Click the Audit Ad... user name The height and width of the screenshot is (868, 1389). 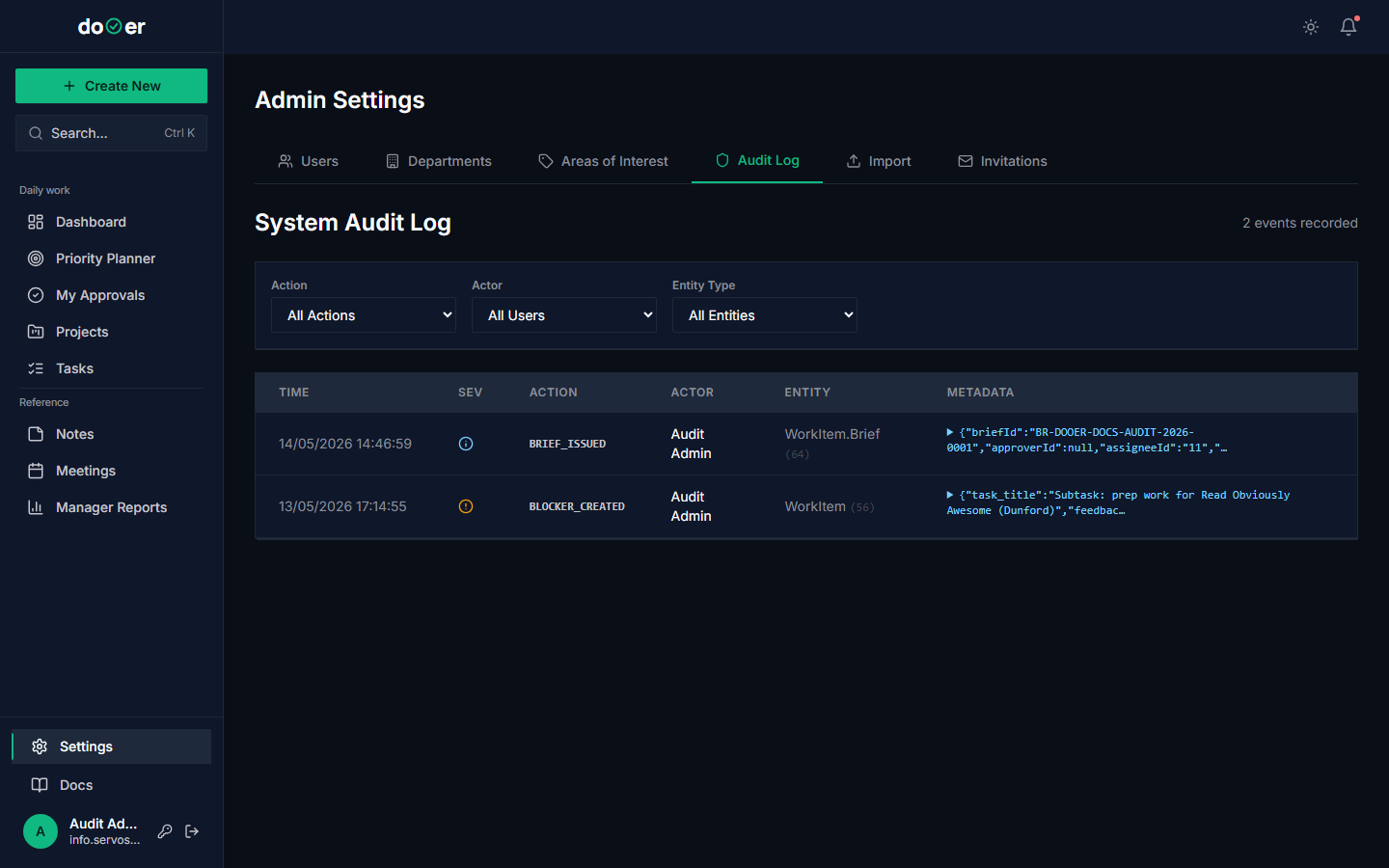(103, 824)
